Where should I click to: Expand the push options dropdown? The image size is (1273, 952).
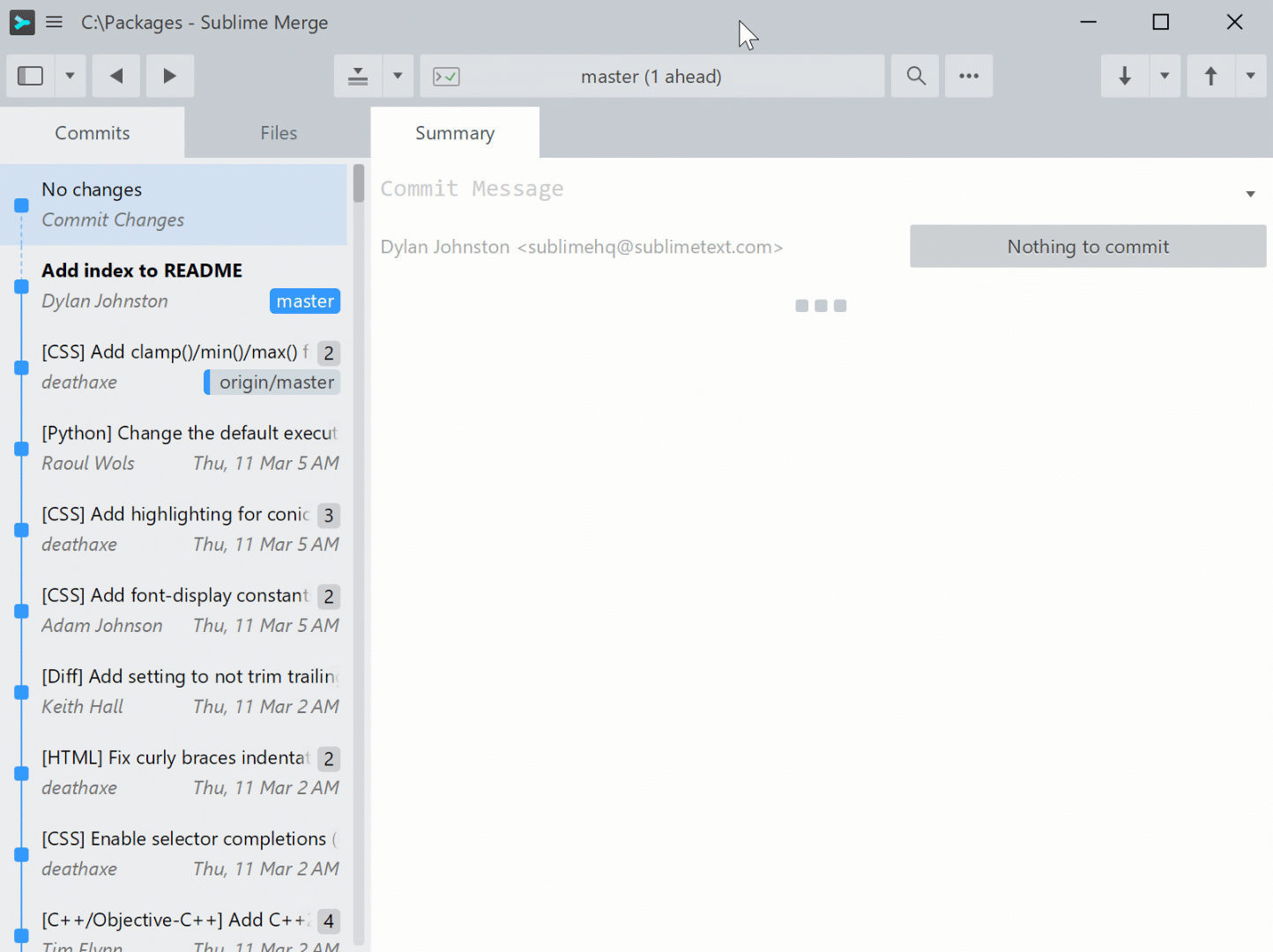pos(1251,76)
